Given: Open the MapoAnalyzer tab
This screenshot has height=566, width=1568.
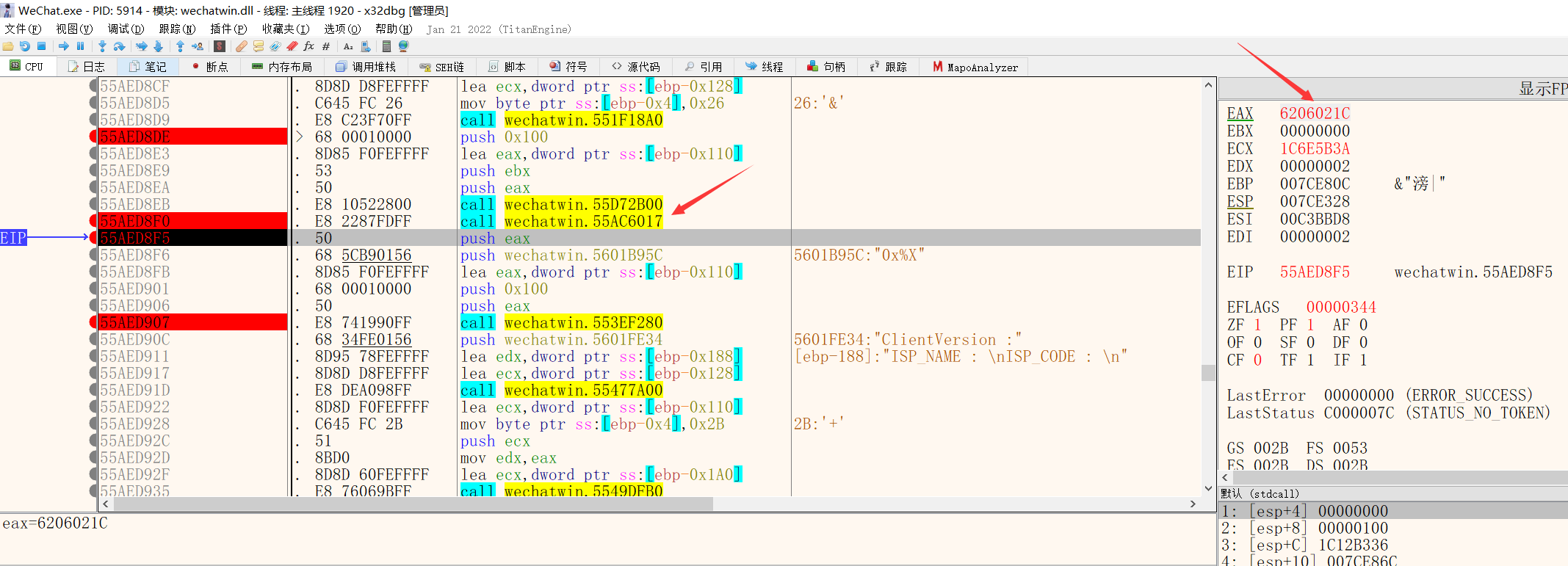Looking at the screenshot, I should [x=975, y=67].
